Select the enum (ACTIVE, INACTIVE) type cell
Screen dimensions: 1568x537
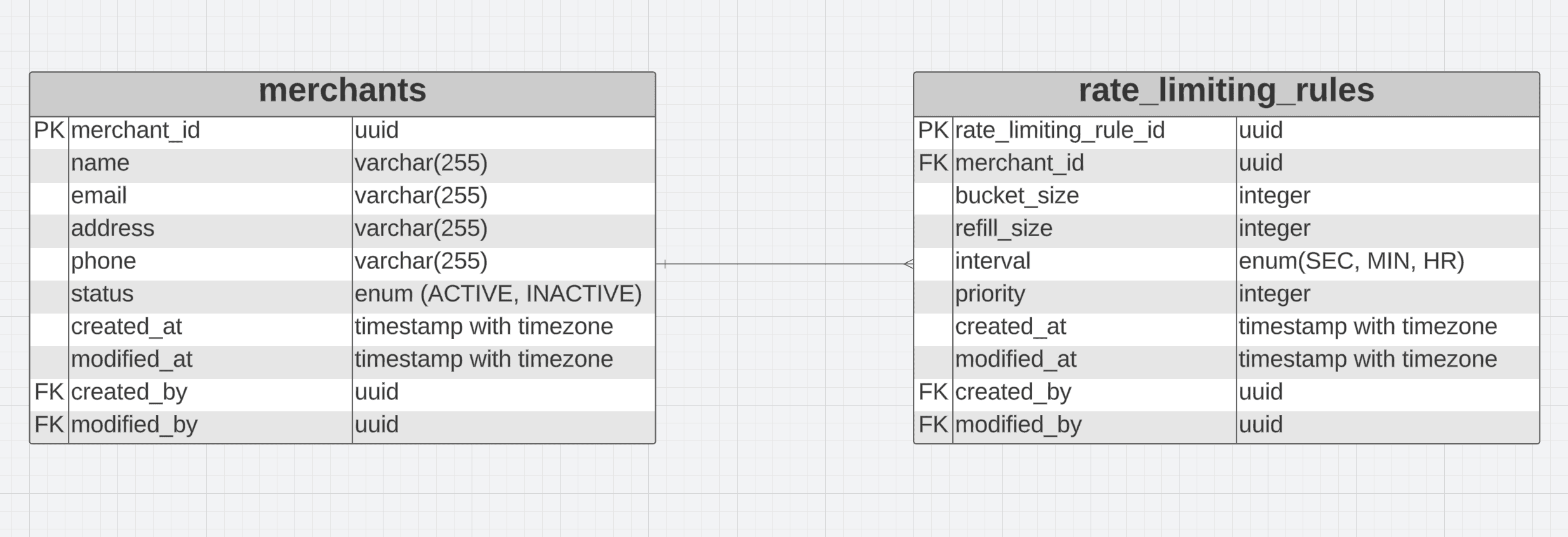[x=498, y=295]
